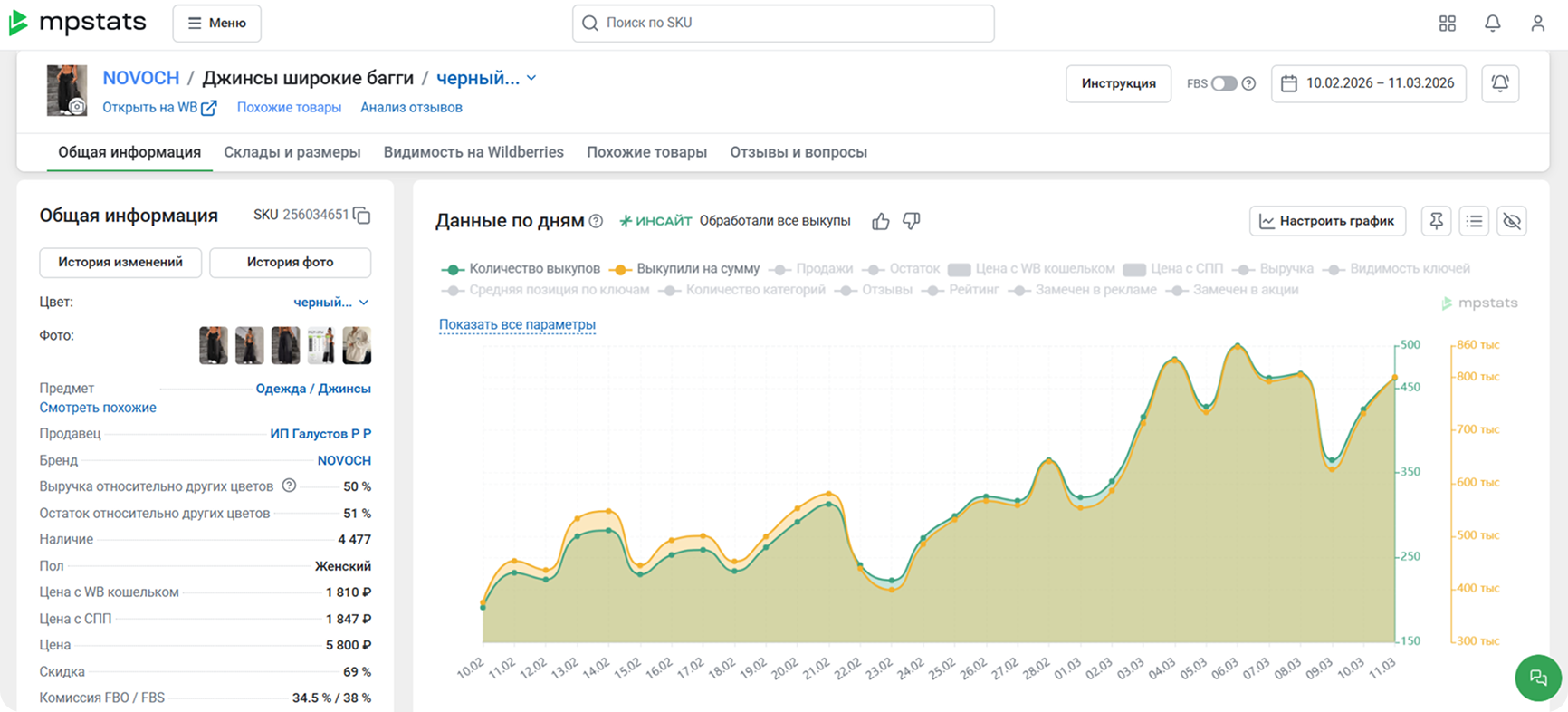Open the 'Отзывы и вопросы' tab

pos(798,152)
